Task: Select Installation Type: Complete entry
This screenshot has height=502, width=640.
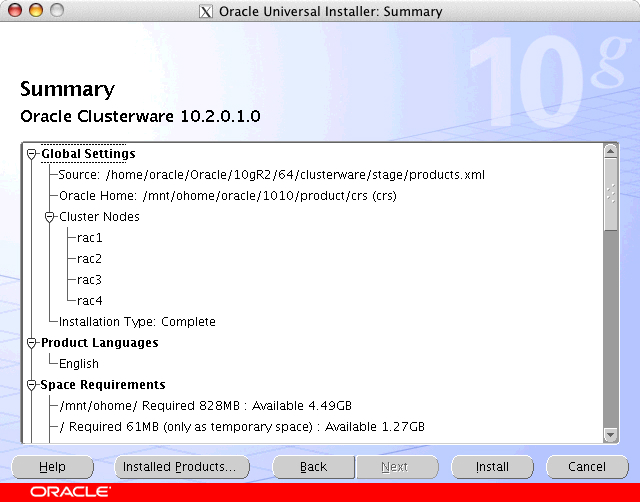Action: 137,322
